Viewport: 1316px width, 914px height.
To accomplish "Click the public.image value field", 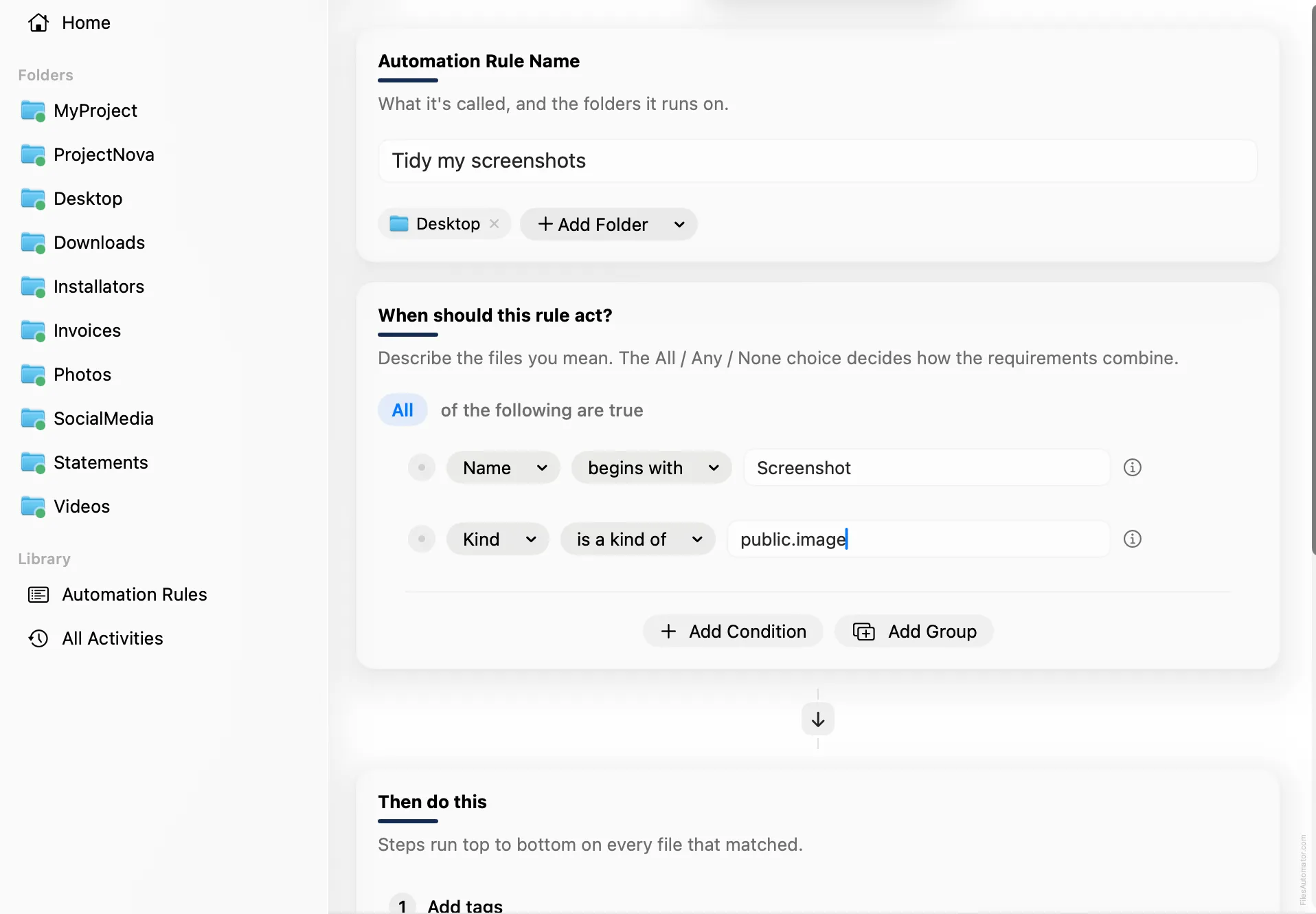I will (x=918, y=539).
